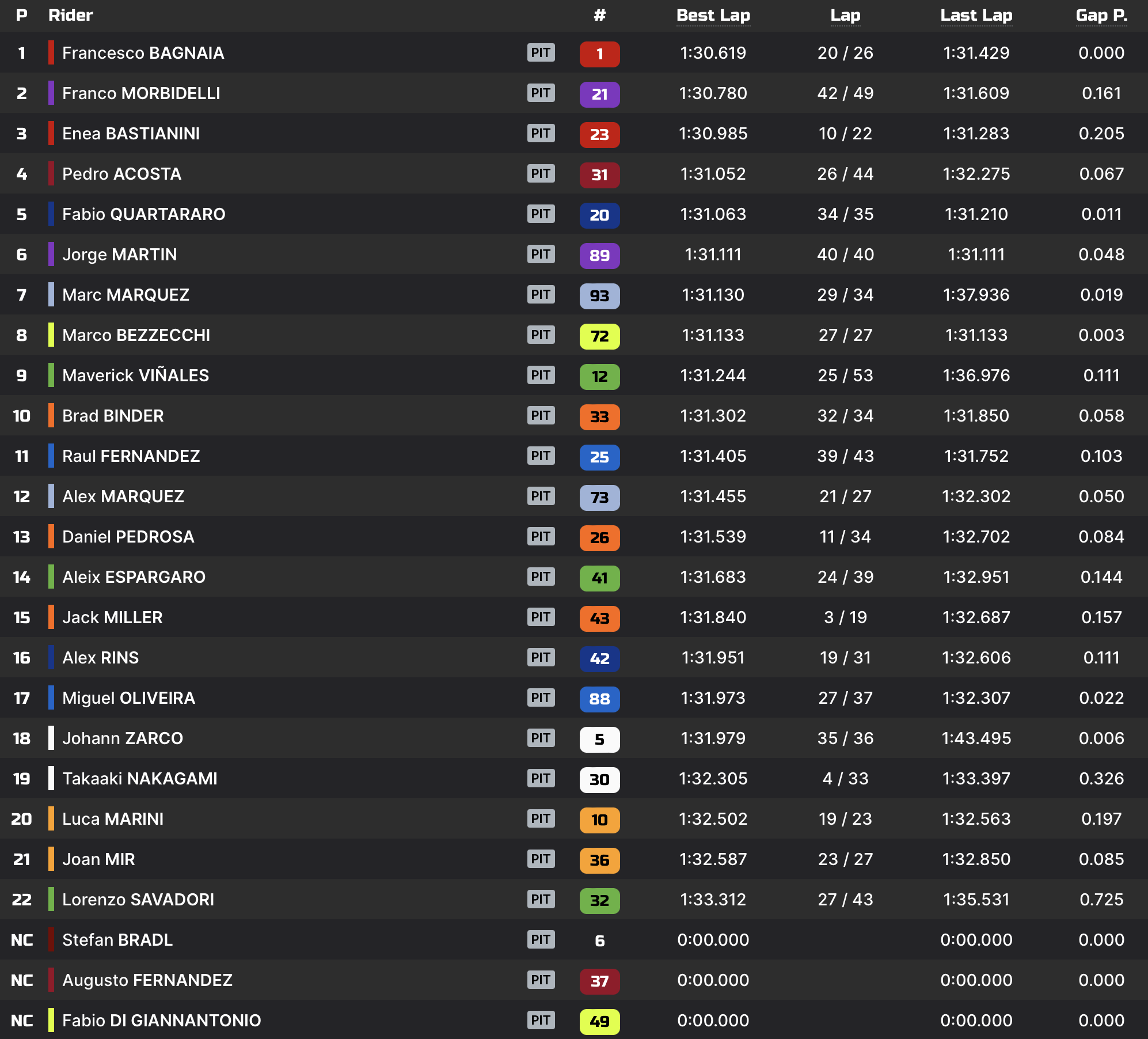Sort the standings by Gap P. column
Viewport: 1148px width, 1039px height.
pyautogui.click(x=1101, y=16)
